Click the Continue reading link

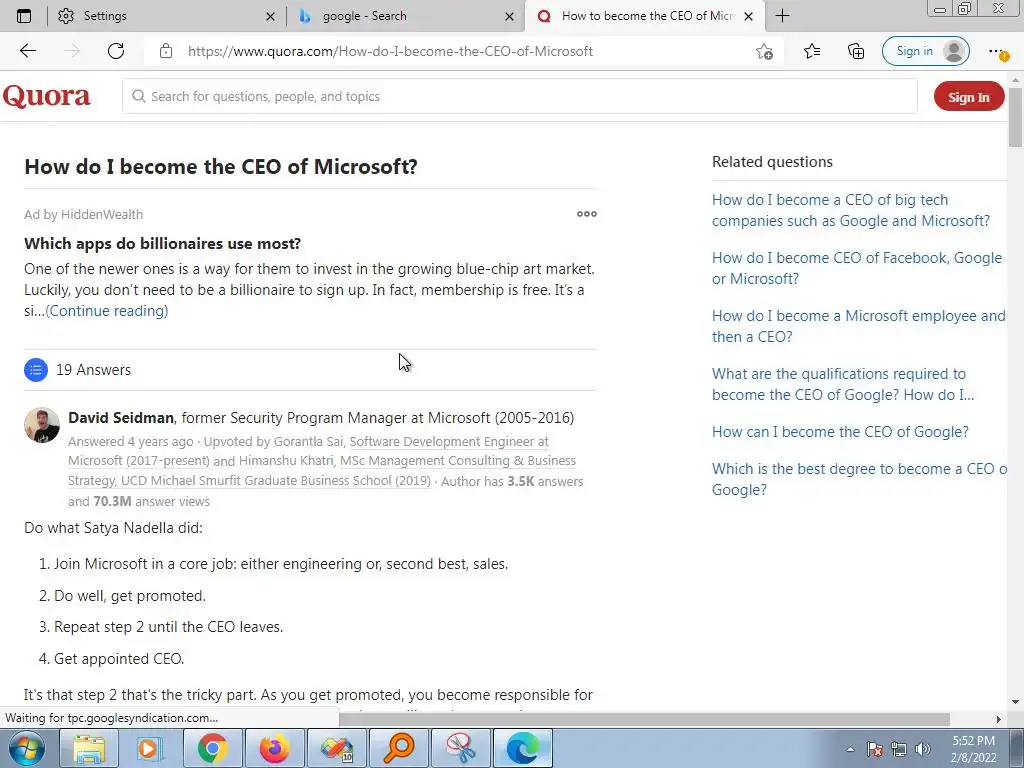click(x=106, y=311)
